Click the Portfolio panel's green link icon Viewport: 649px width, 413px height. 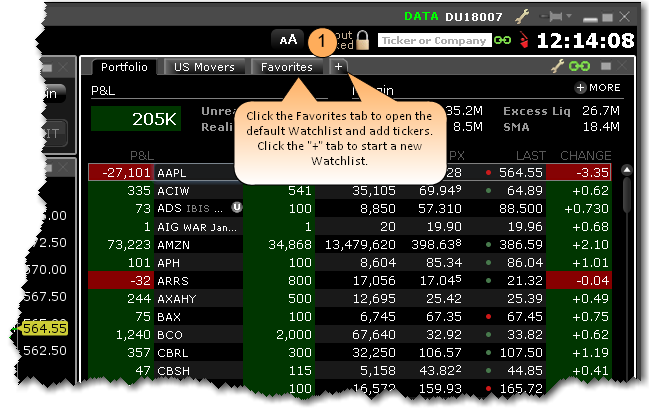click(x=577, y=66)
